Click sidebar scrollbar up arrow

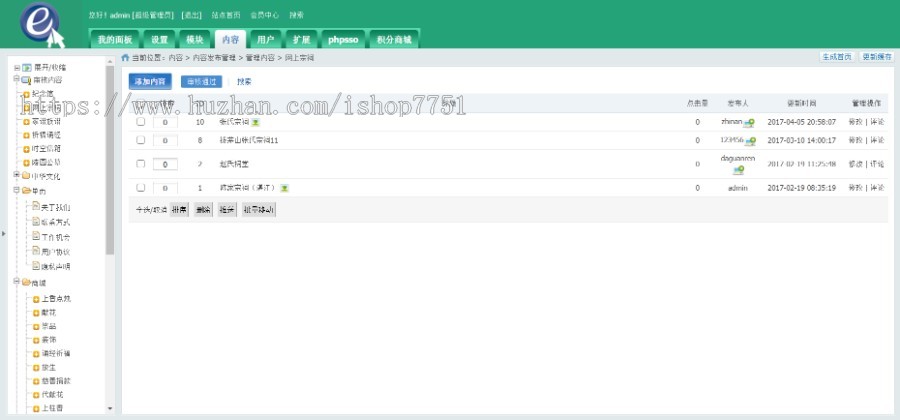(x=110, y=60)
